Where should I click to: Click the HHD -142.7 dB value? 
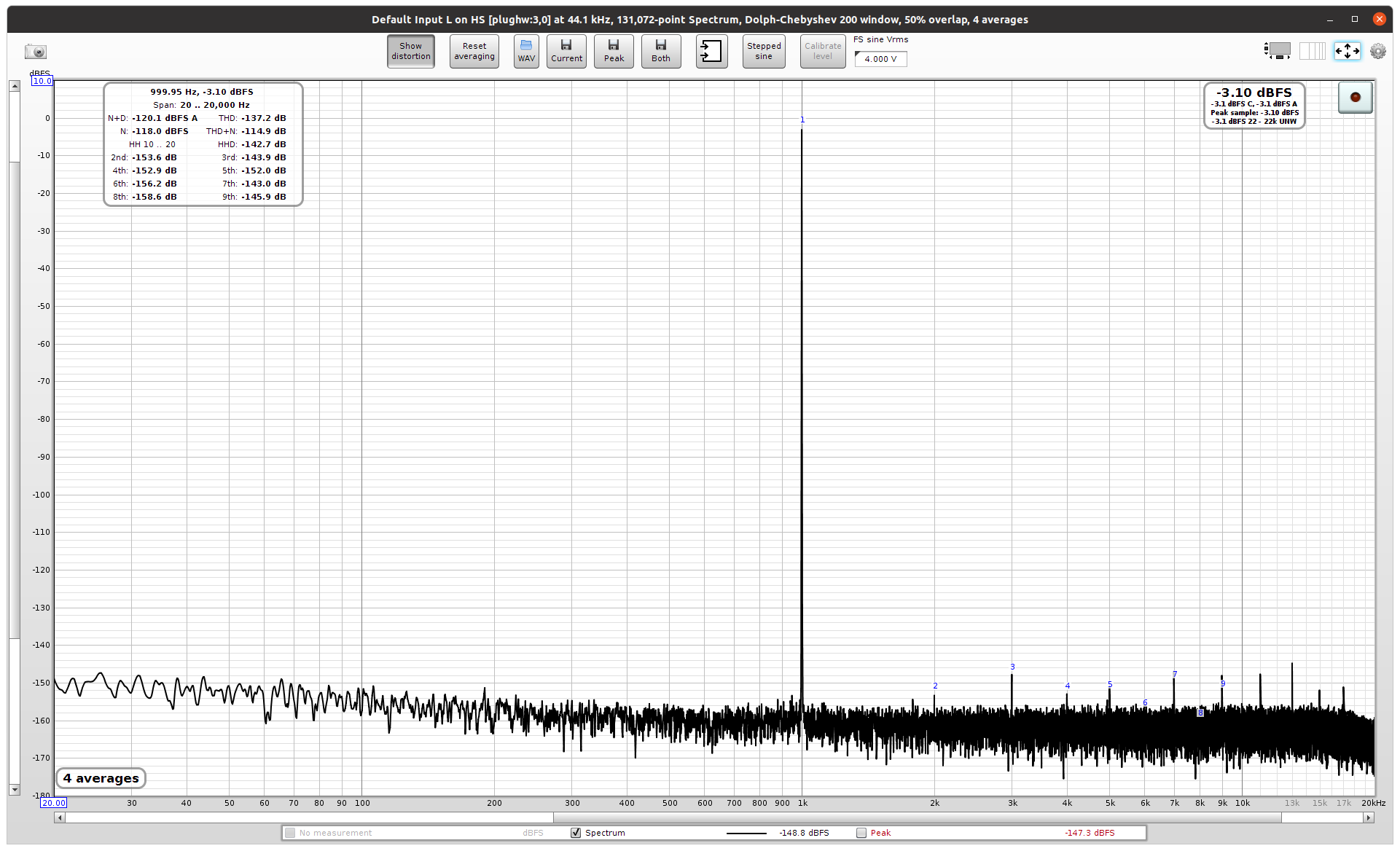pos(264,144)
